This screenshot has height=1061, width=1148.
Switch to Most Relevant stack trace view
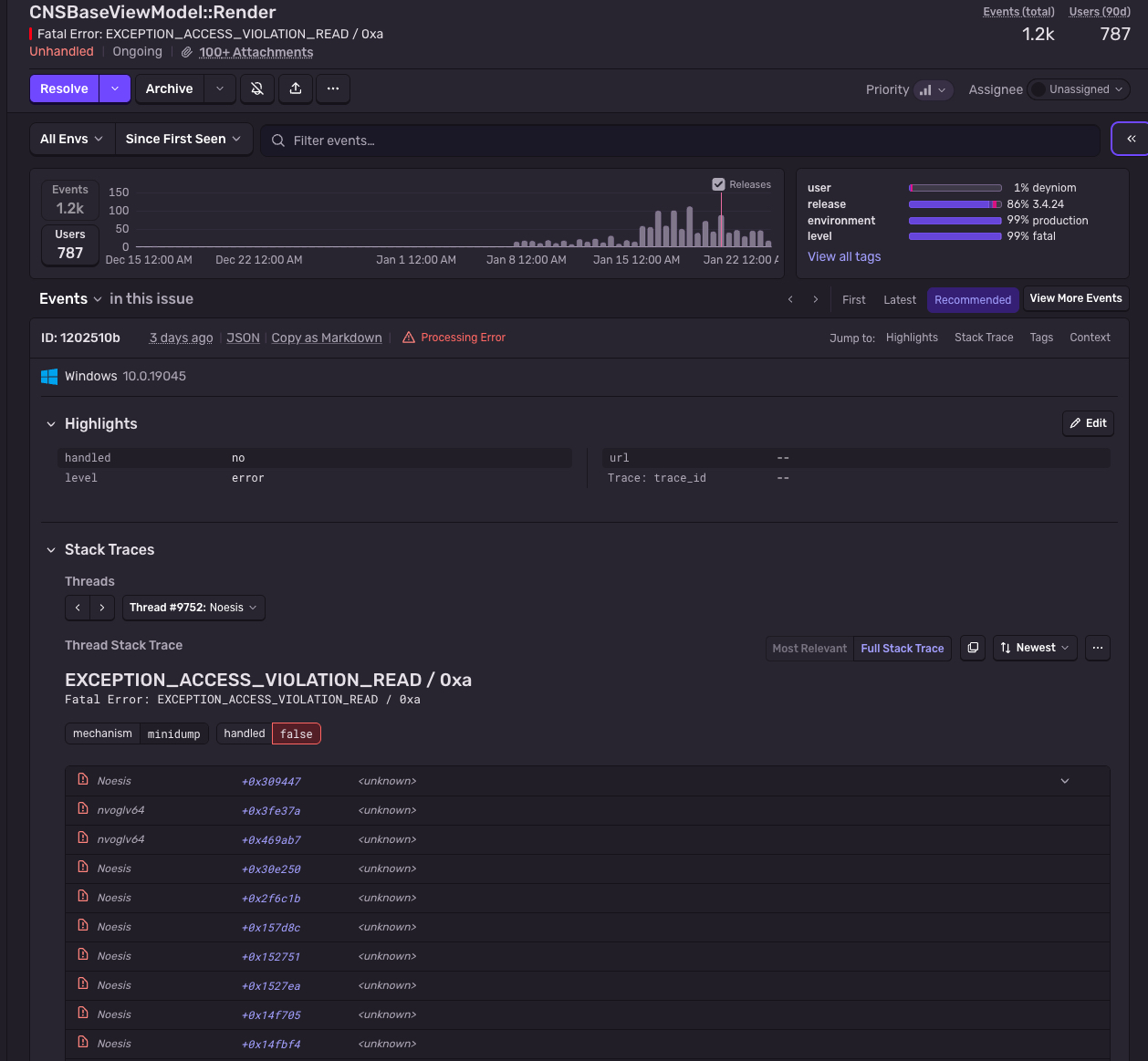click(809, 649)
